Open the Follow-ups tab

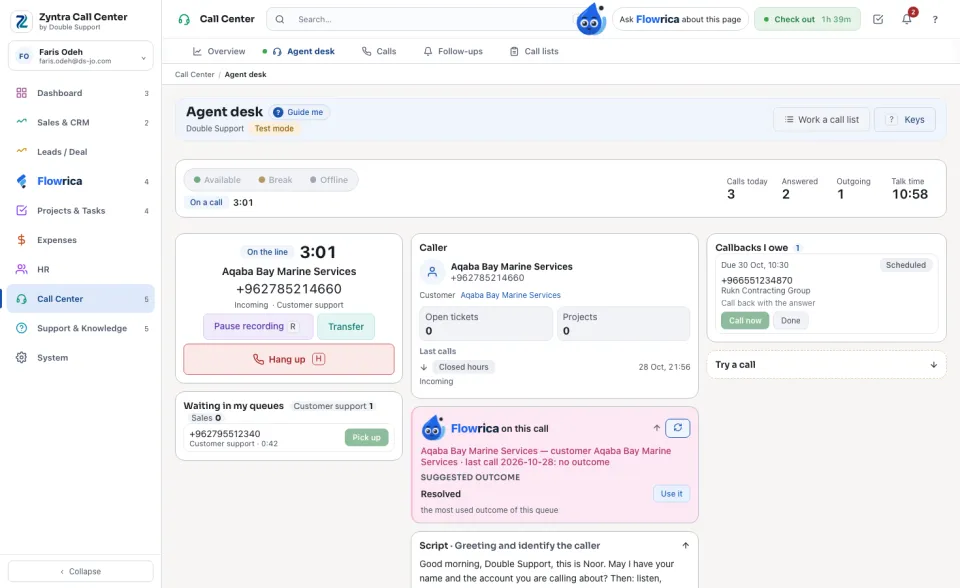pos(453,51)
